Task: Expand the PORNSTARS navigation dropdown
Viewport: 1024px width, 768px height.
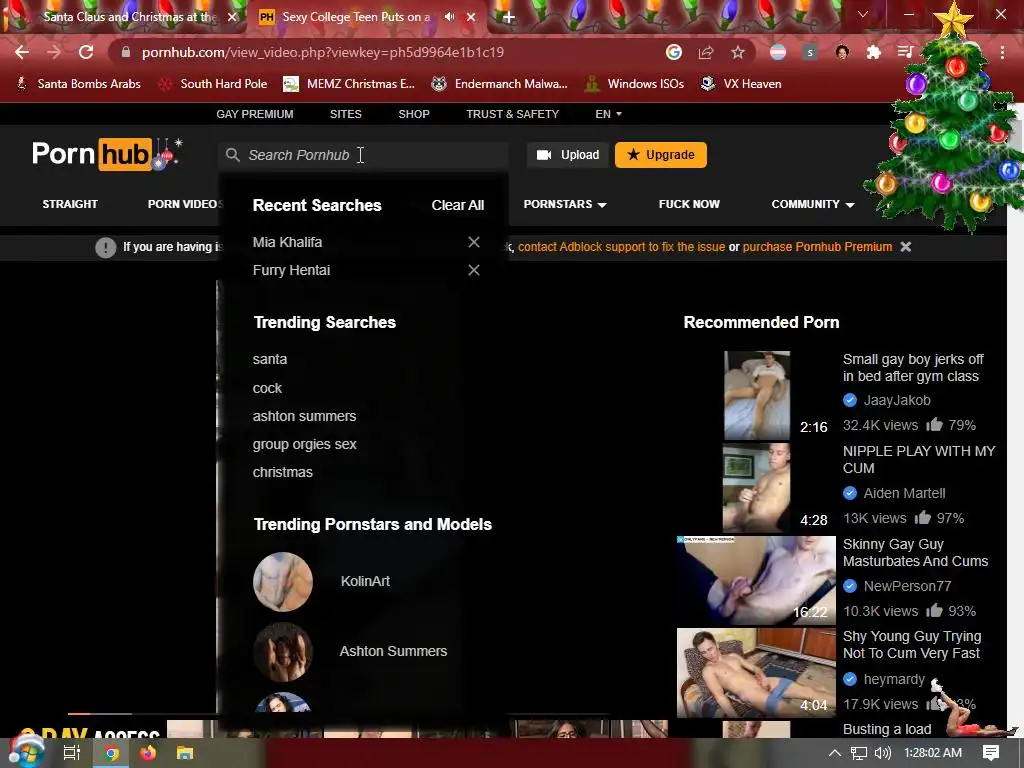Action: (x=565, y=204)
